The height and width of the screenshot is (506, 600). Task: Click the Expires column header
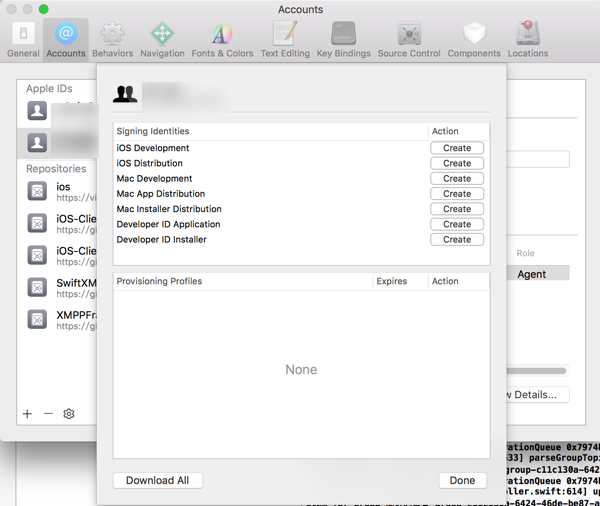pyautogui.click(x=400, y=281)
